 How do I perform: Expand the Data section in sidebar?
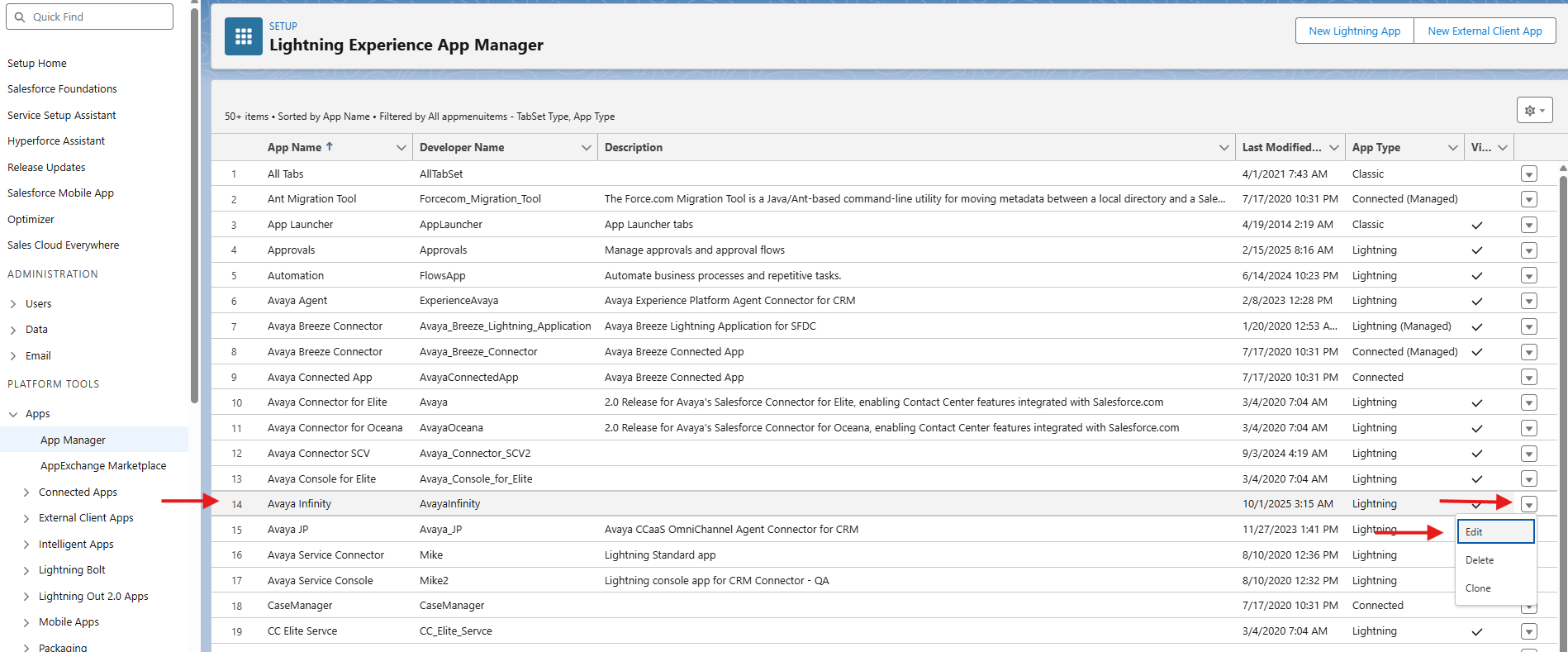(x=13, y=330)
